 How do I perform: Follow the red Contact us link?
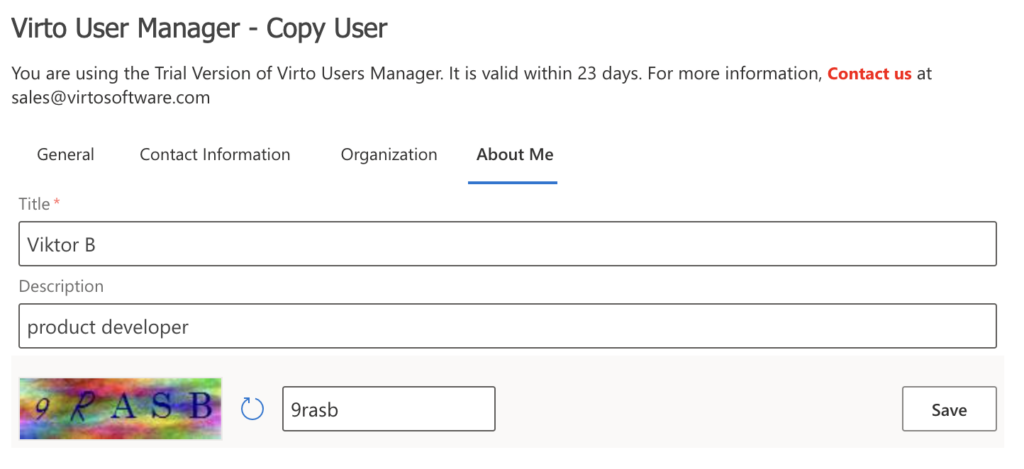coord(869,74)
